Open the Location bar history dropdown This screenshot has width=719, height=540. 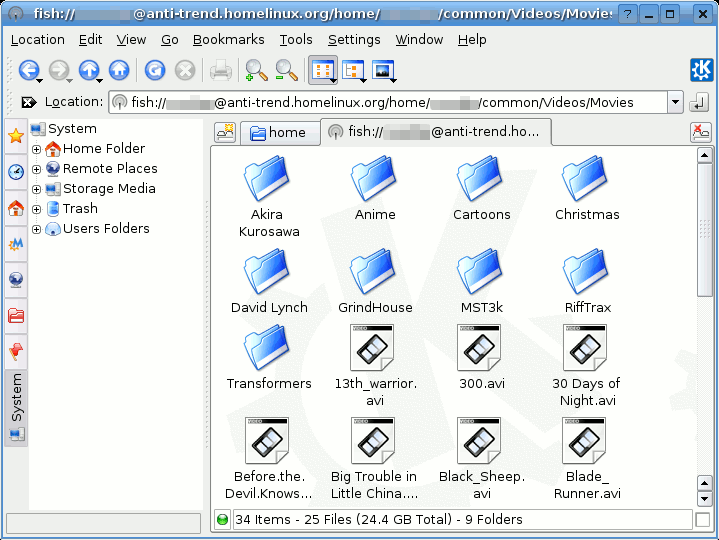675,102
